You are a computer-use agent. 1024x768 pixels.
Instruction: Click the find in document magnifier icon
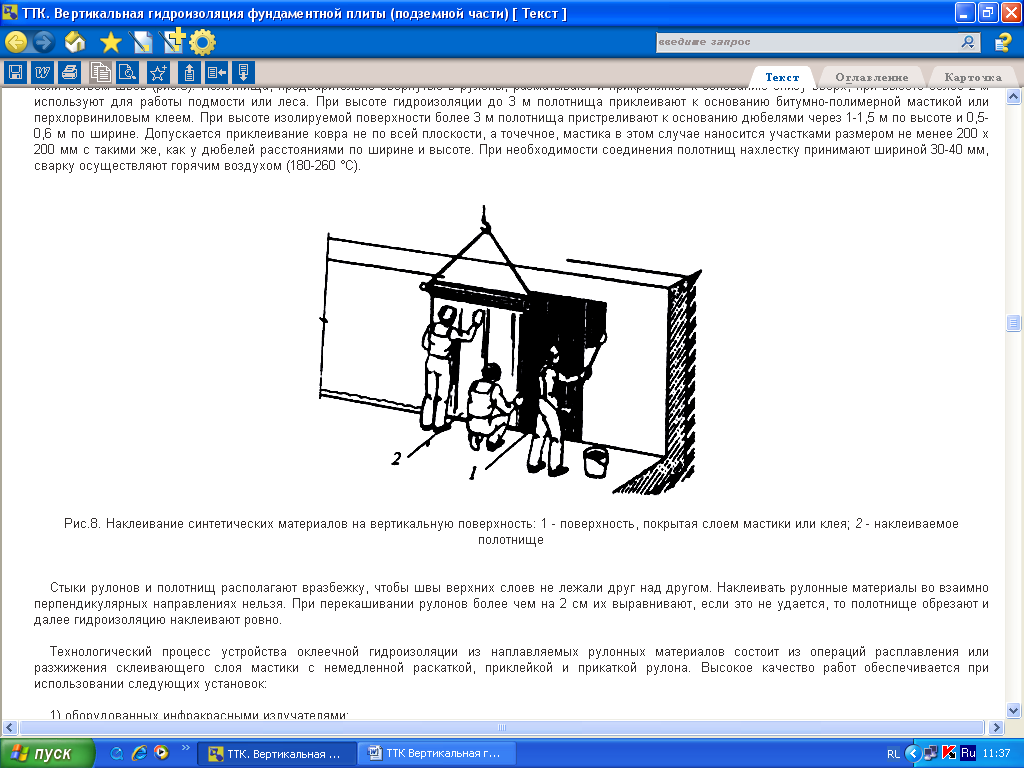127,72
